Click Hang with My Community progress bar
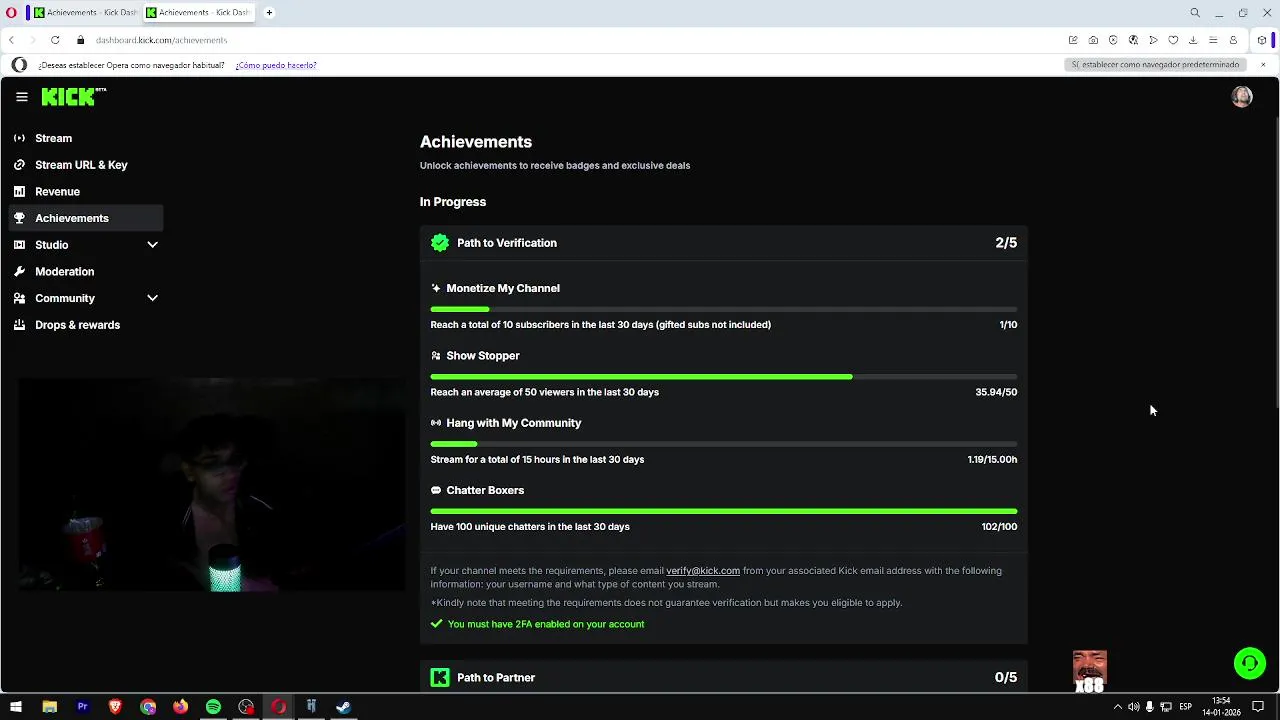Viewport: 1280px width, 720px height. [724, 444]
